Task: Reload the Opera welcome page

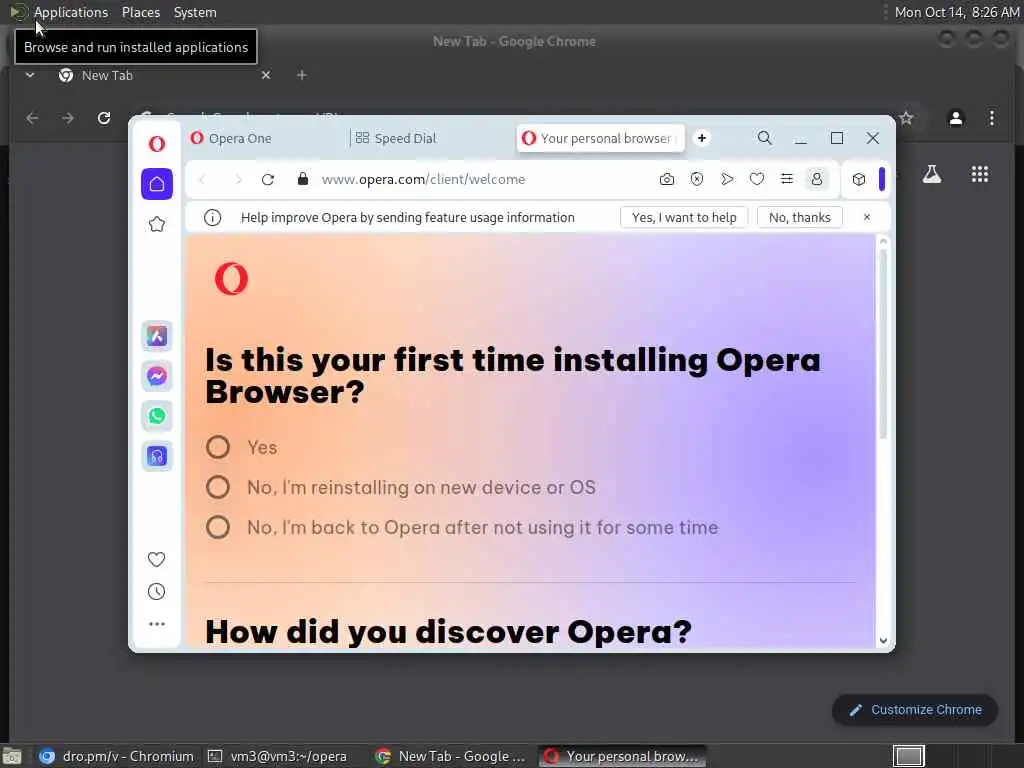Action: (268, 180)
